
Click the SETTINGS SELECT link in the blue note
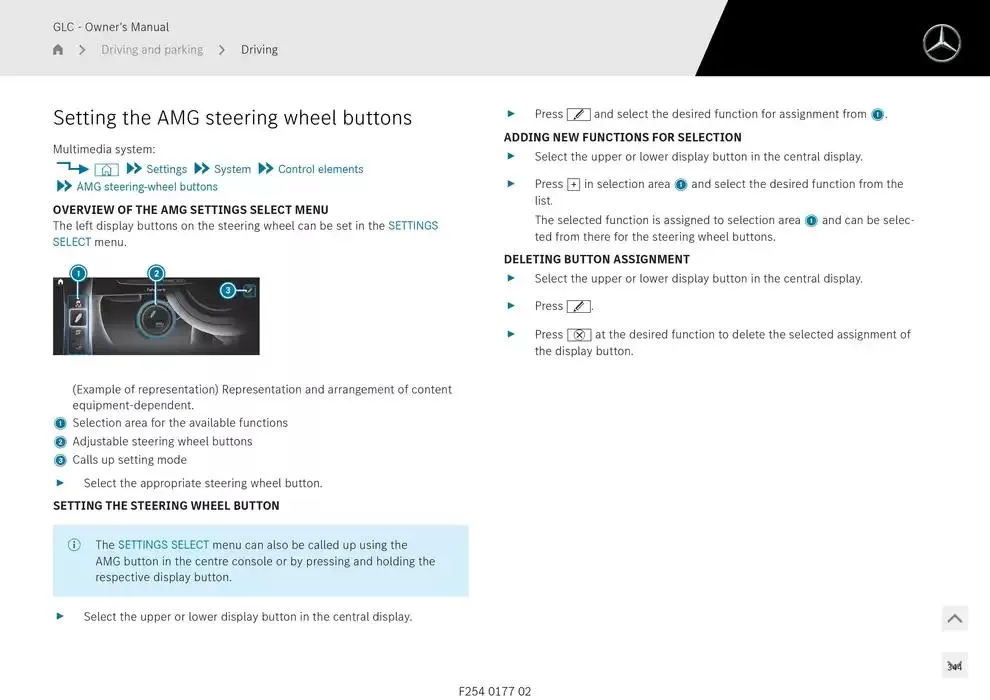(163, 545)
